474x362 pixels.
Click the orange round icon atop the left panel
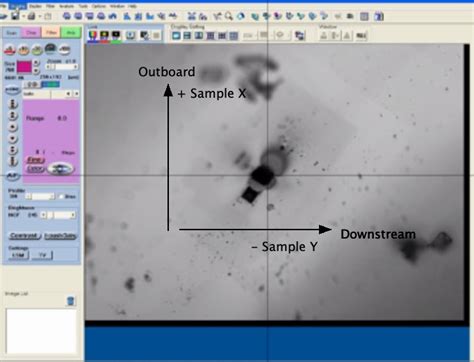coord(23,50)
